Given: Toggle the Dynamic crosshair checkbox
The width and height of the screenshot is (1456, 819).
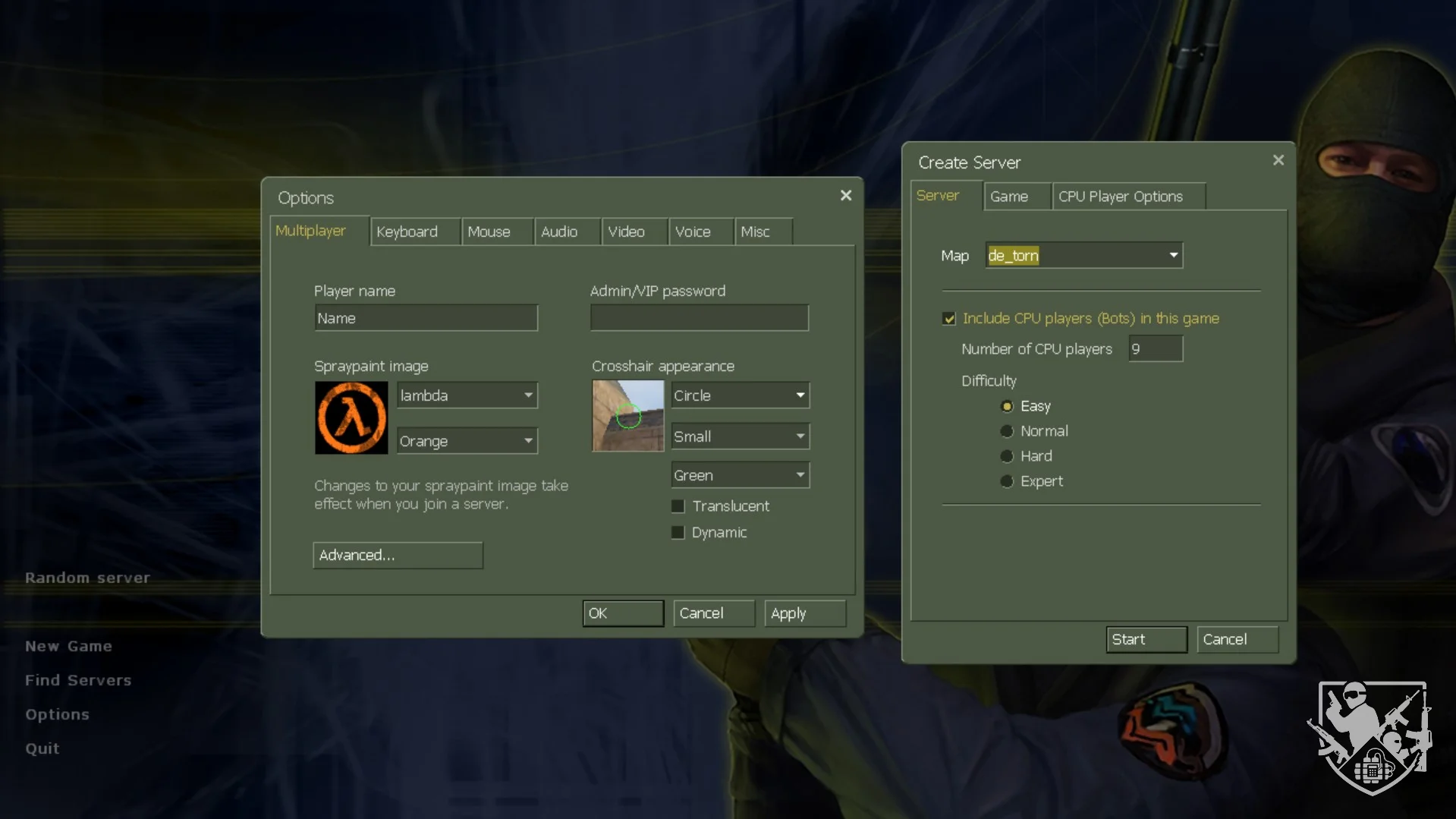Looking at the screenshot, I should (678, 533).
